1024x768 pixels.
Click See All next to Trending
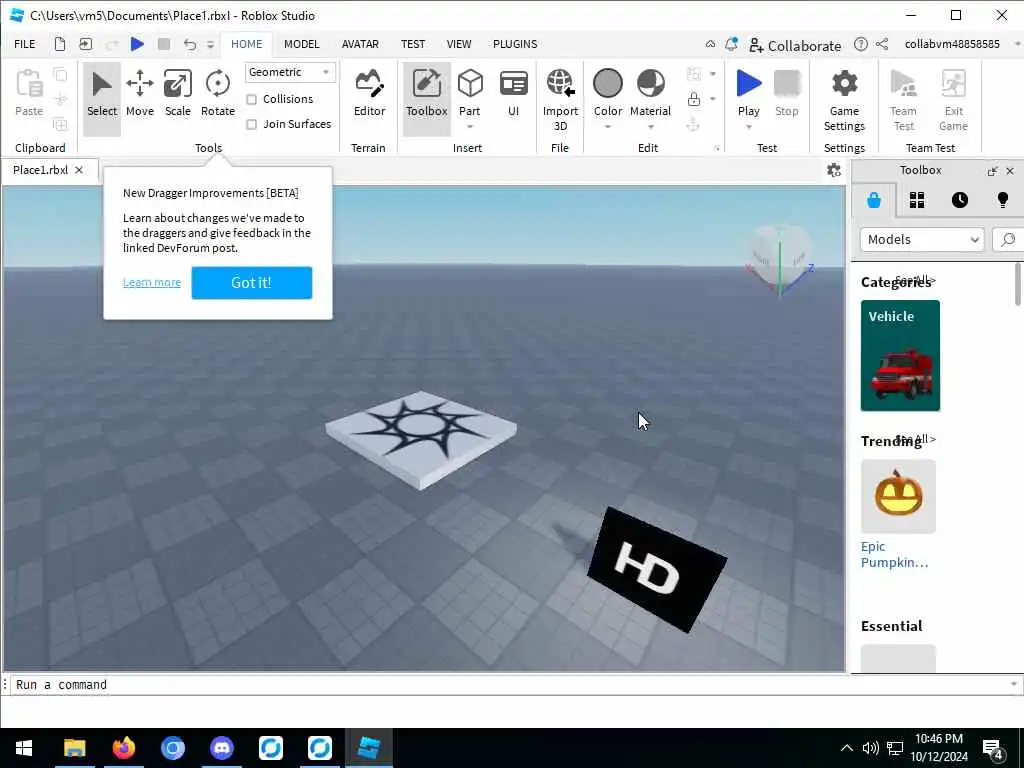tap(915, 439)
